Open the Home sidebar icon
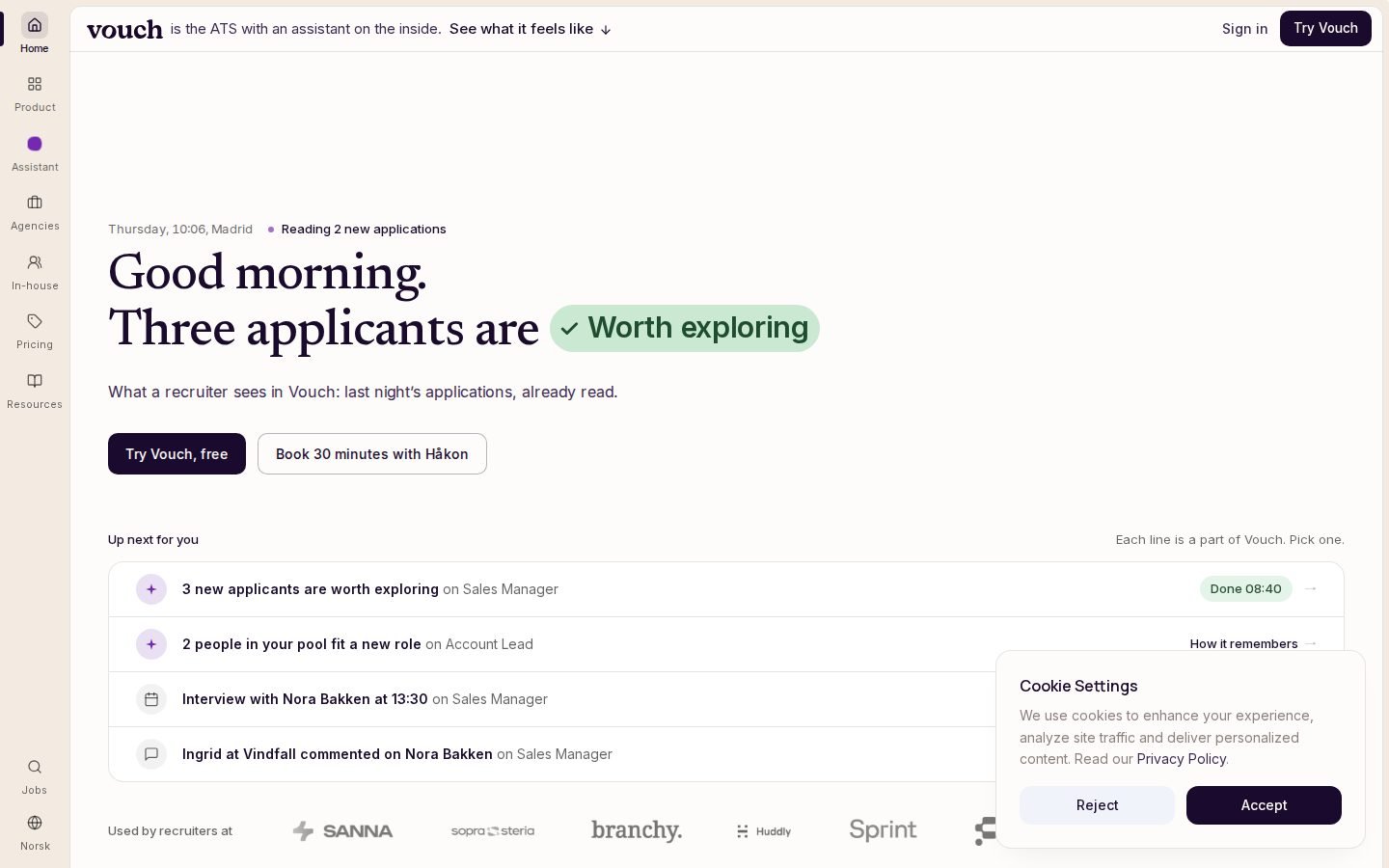Viewport: 1389px width, 868px height. pyautogui.click(x=35, y=25)
